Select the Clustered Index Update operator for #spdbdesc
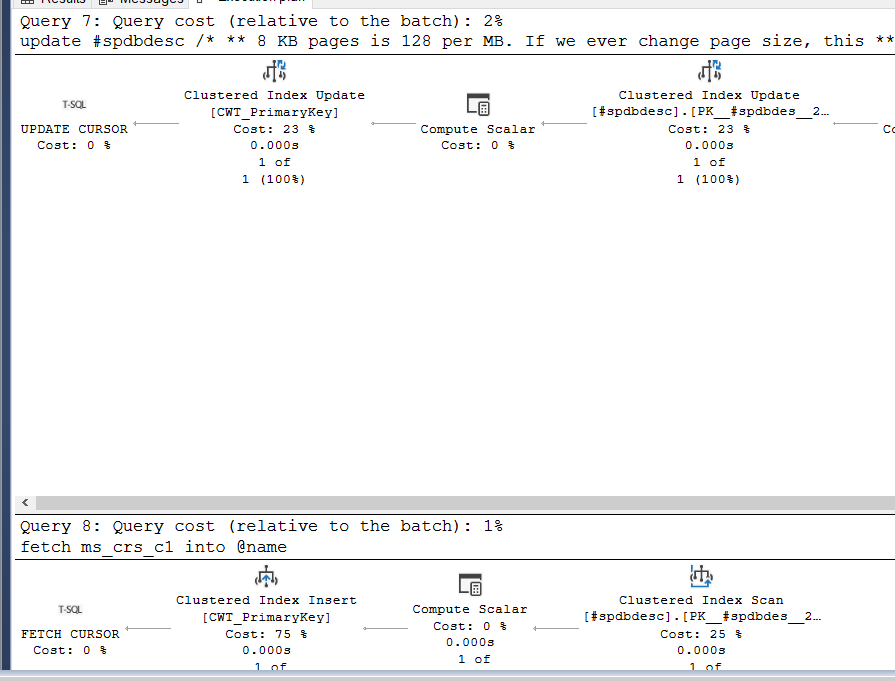The height and width of the screenshot is (681, 895). (710, 70)
